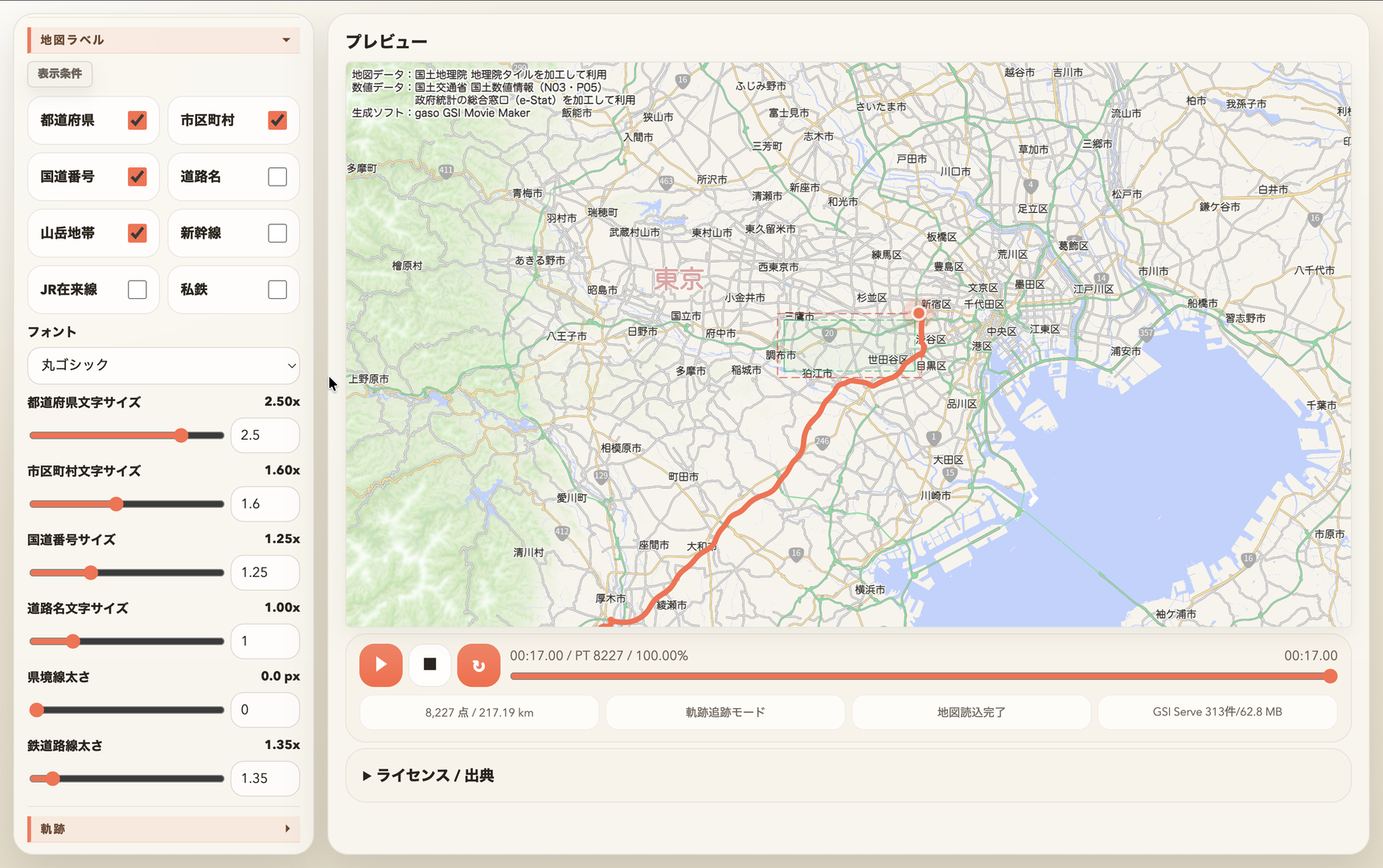The width and height of the screenshot is (1383, 868).
Task: Click the 軌跡追跡モード status box
Action: [725, 712]
